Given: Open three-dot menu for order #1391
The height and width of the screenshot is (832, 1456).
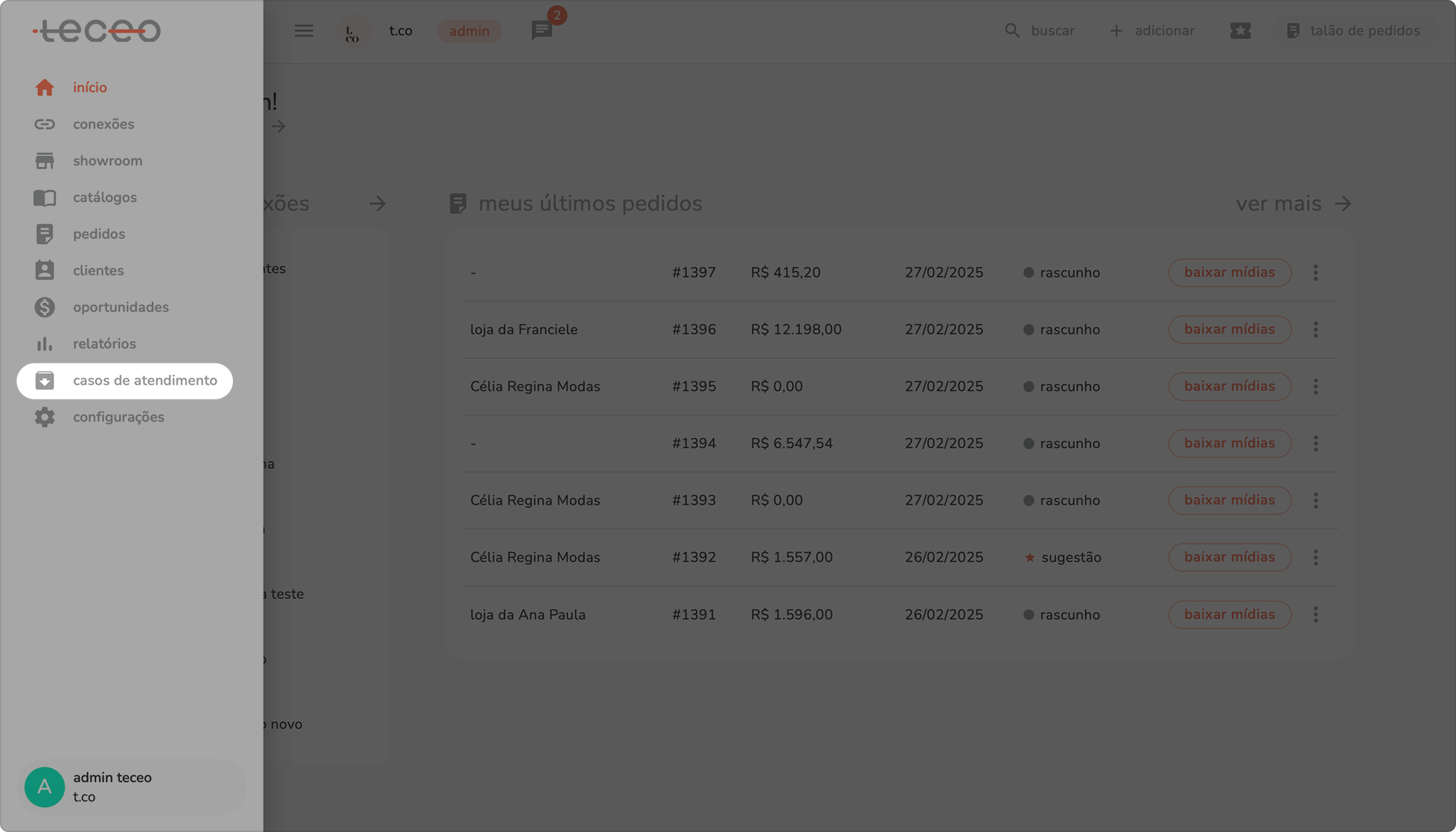Looking at the screenshot, I should 1315,614.
